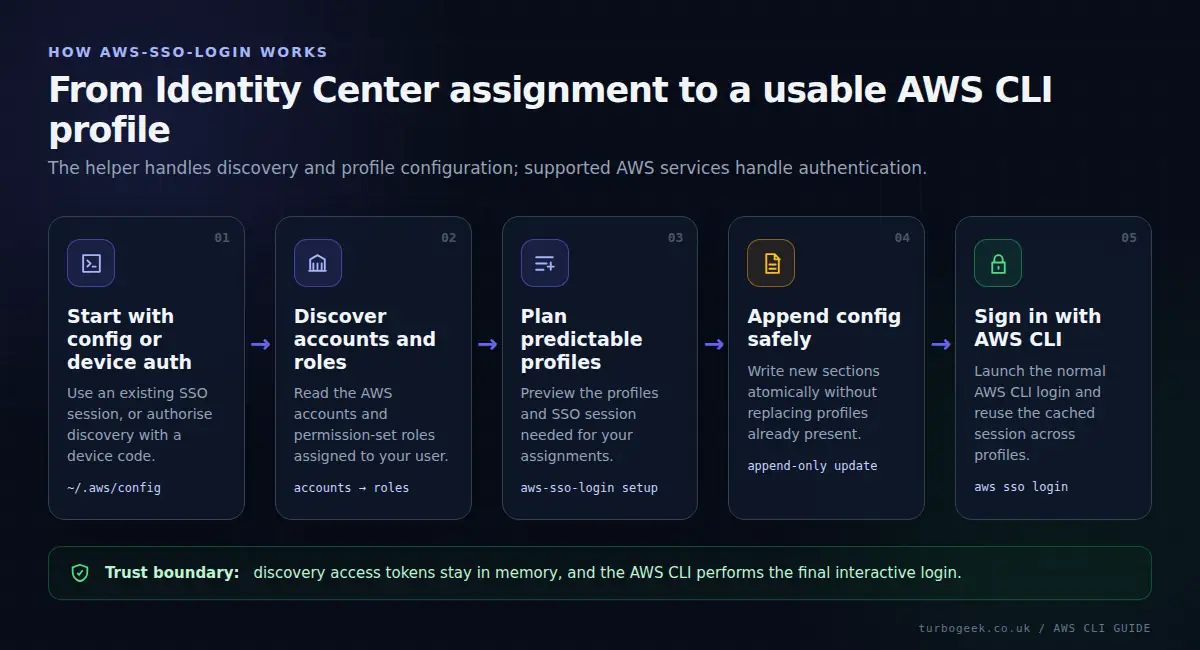The image size is (1200, 650).
Task: Click the '~/.aws/config' code text
Action: tap(114, 488)
